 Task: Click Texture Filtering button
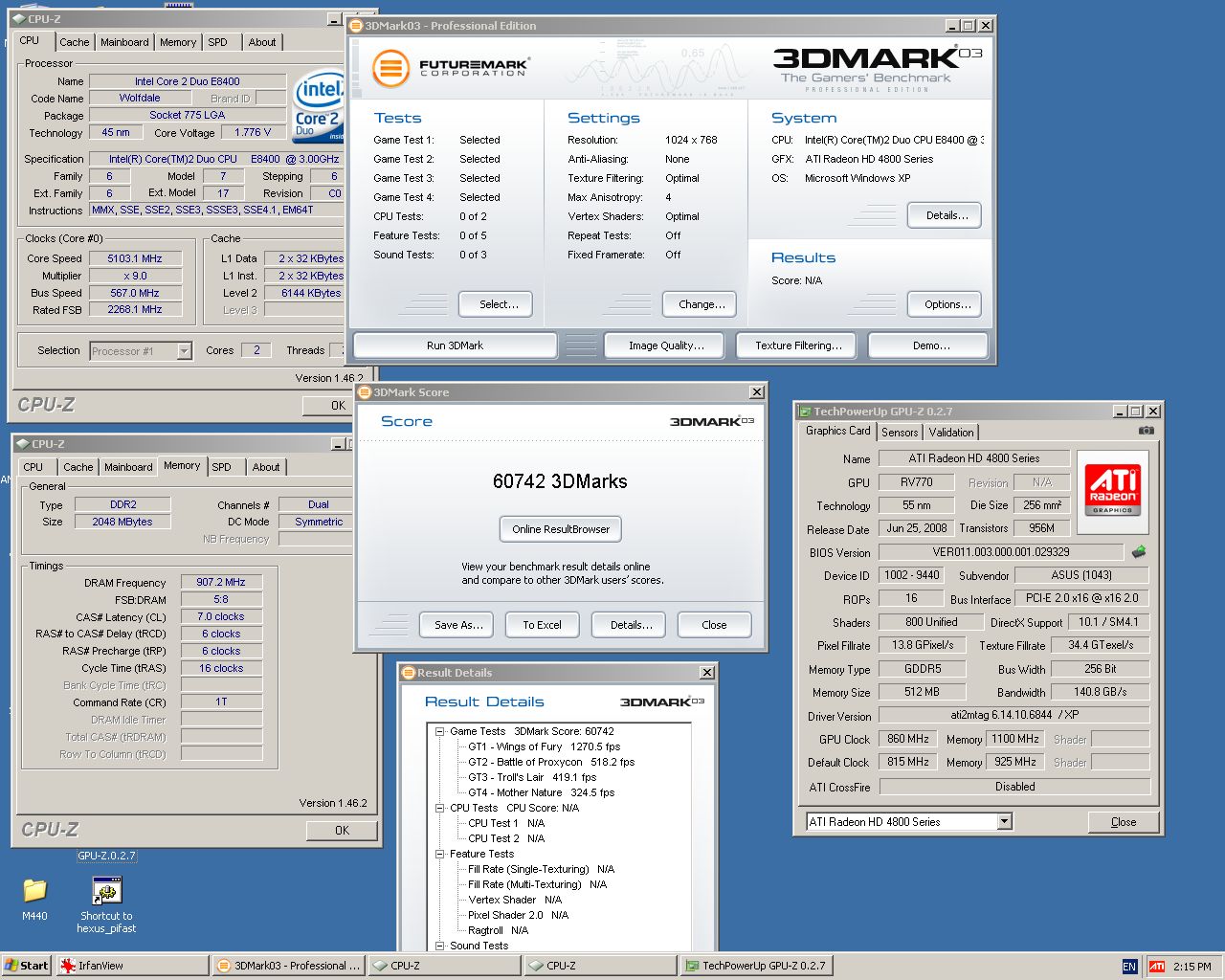click(798, 345)
